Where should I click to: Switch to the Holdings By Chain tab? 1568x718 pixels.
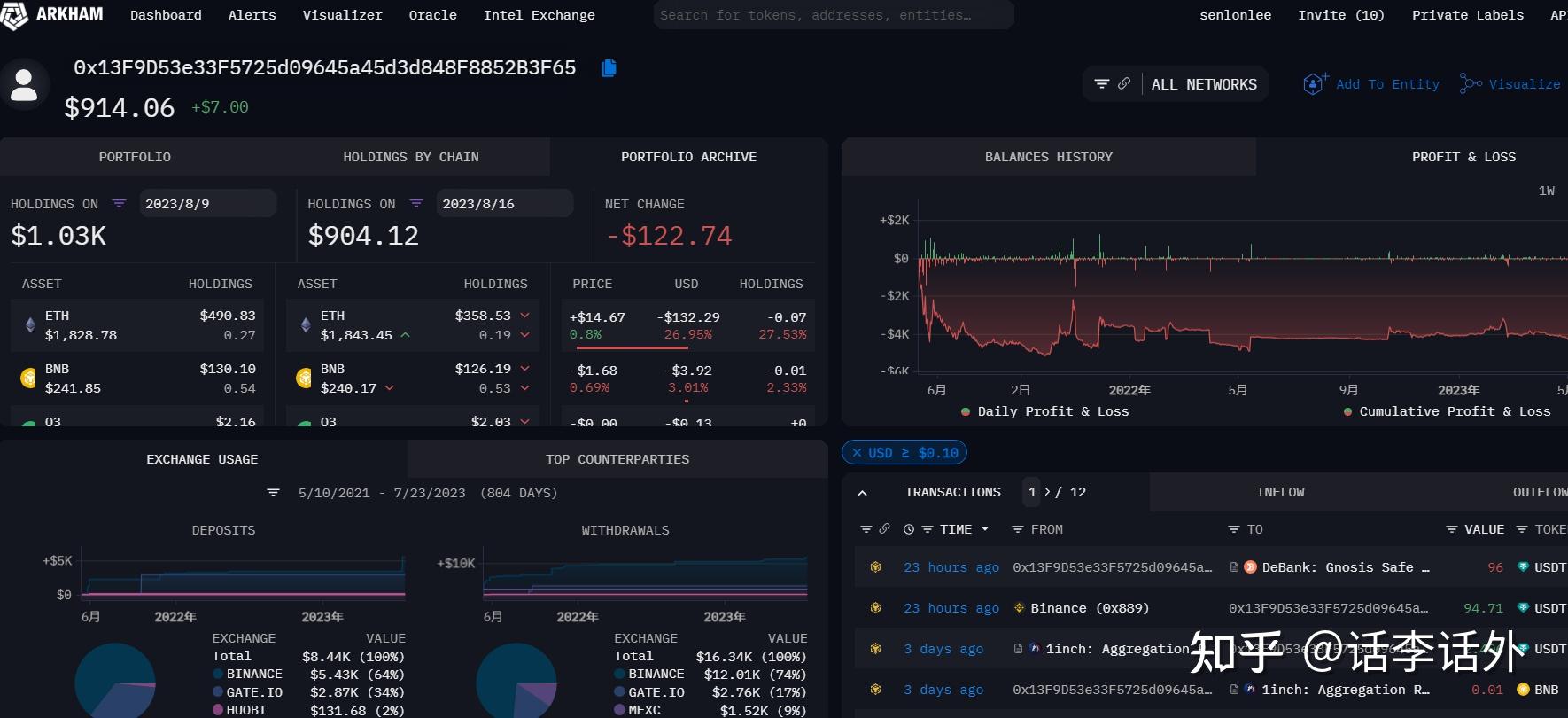(x=411, y=157)
